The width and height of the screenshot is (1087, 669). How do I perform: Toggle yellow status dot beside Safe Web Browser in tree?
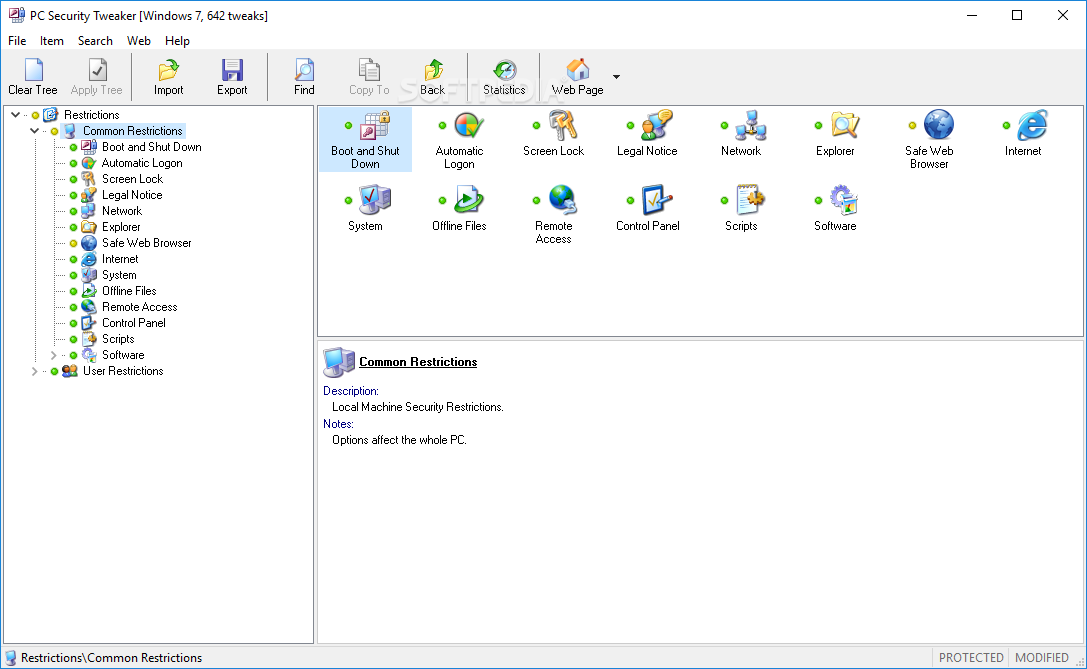(x=73, y=243)
